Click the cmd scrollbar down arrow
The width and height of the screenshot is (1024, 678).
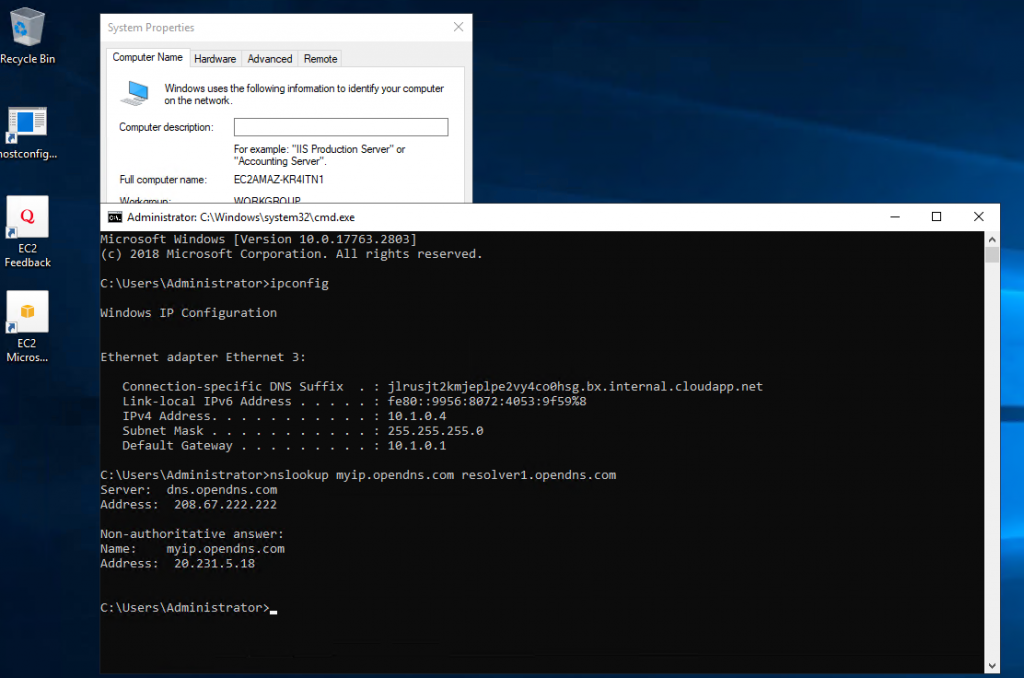tap(991, 664)
